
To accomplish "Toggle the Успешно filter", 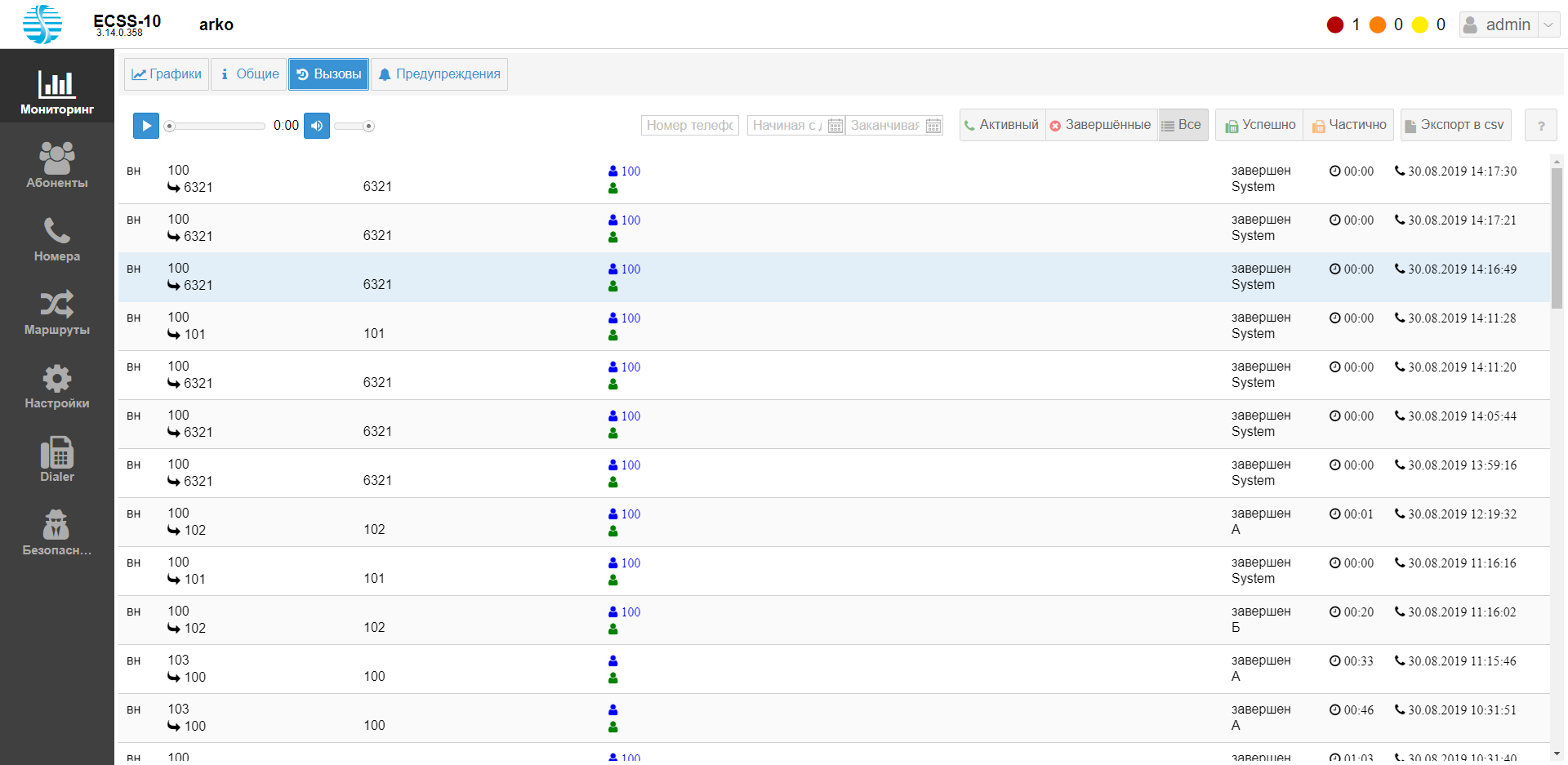I will coord(1259,125).
